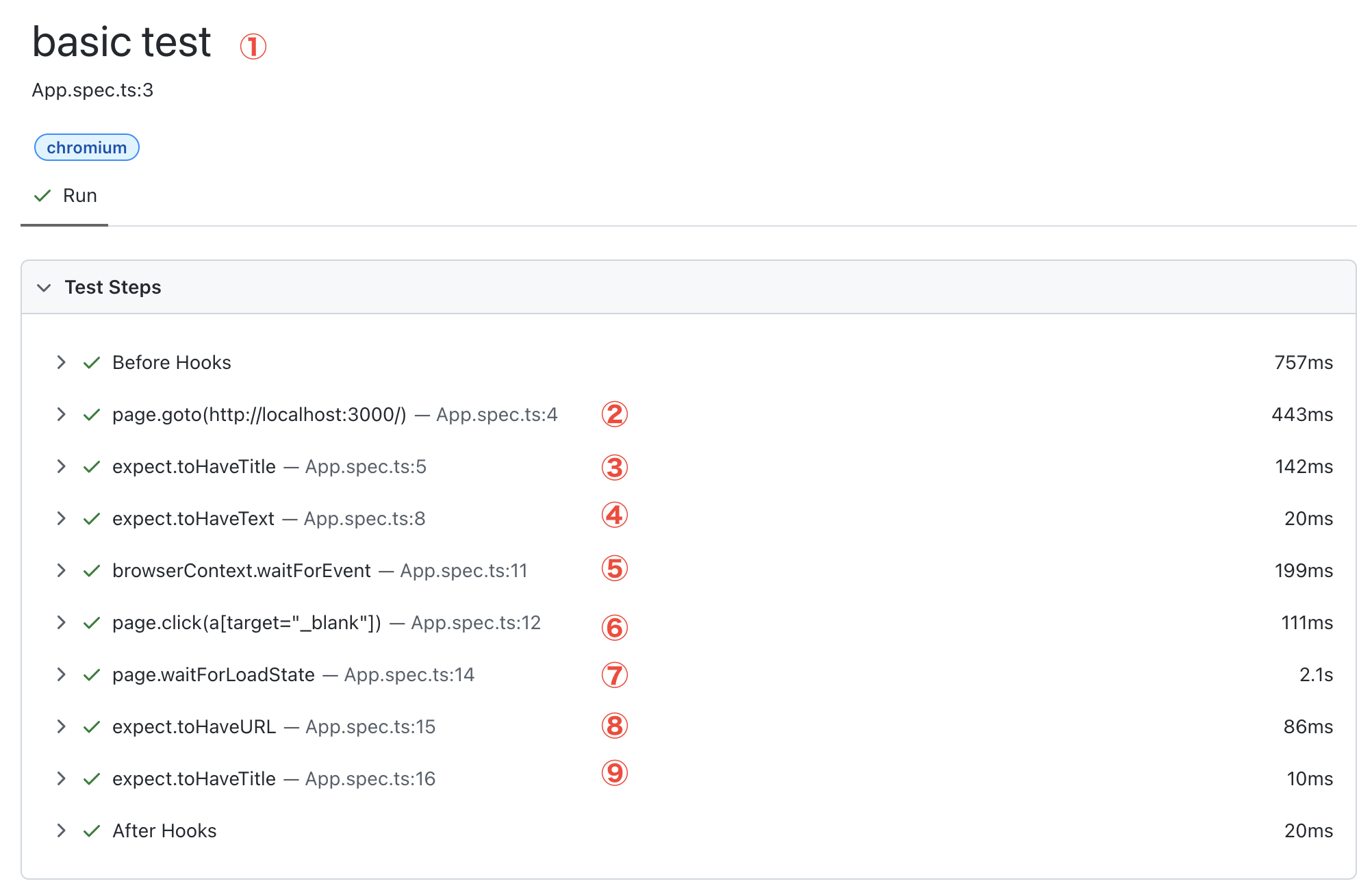Open the App.spec.ts:3 source link
1372x890 pixels.
(x=92, y=90)
